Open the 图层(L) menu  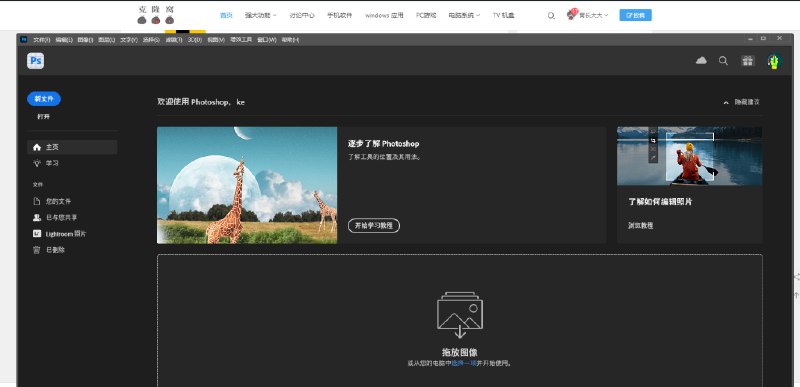(x=107, y=39)
